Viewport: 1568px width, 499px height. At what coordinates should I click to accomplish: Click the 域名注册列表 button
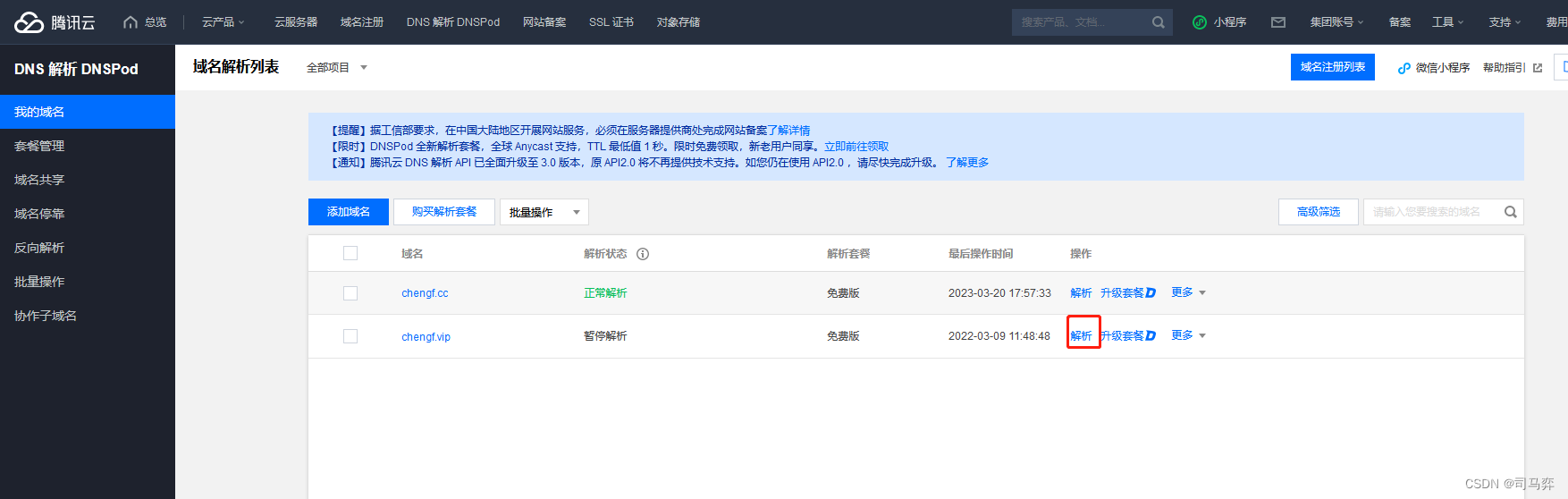(1333, 67)
